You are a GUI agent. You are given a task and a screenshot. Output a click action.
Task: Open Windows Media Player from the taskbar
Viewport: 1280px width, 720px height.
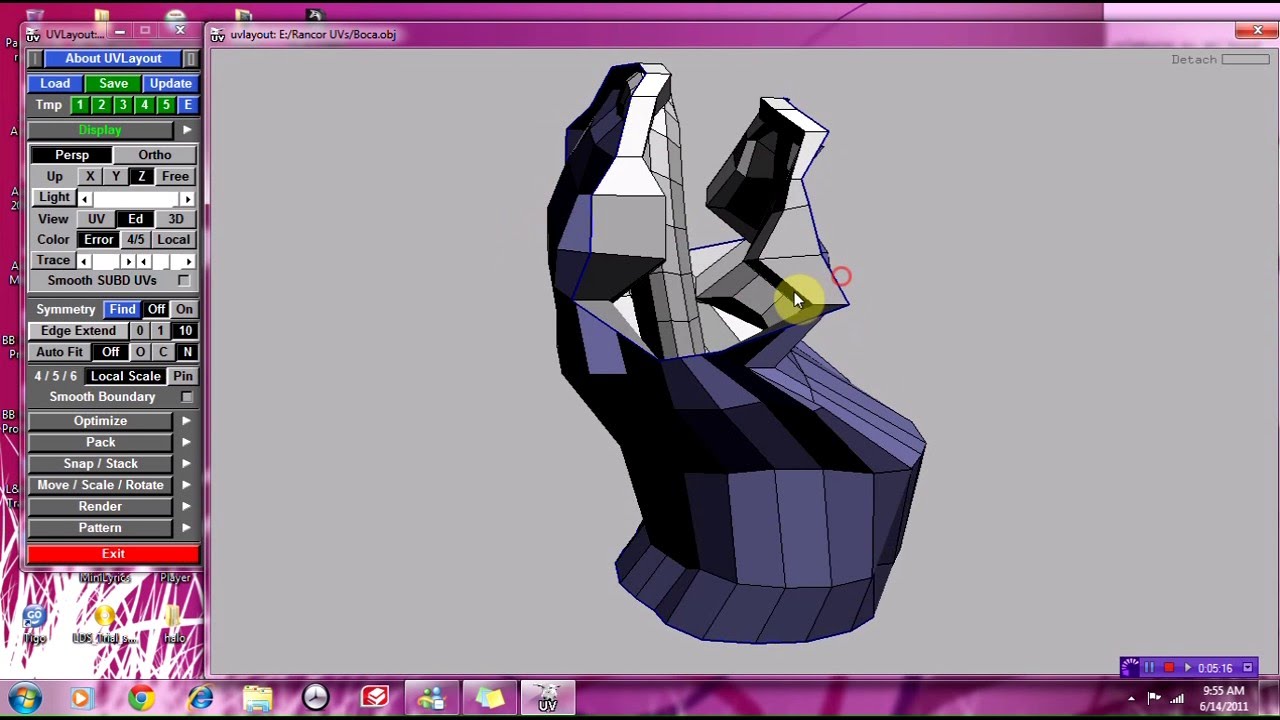tap(82, 698)
